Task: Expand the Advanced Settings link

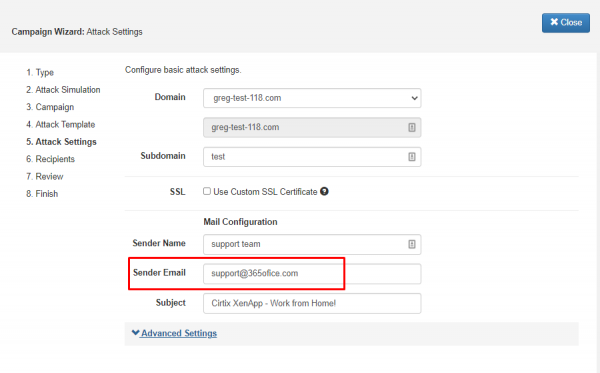Action: click(174, 333)
